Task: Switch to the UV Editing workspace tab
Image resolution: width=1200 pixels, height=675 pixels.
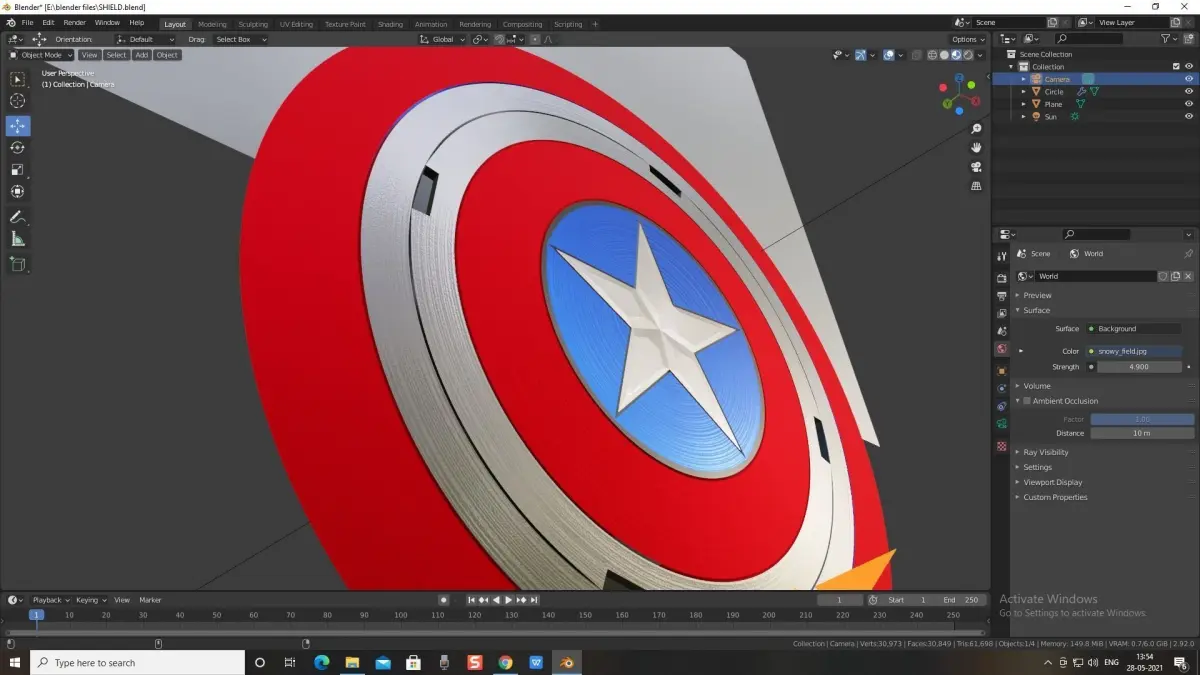Action: (x=295, y=24)
